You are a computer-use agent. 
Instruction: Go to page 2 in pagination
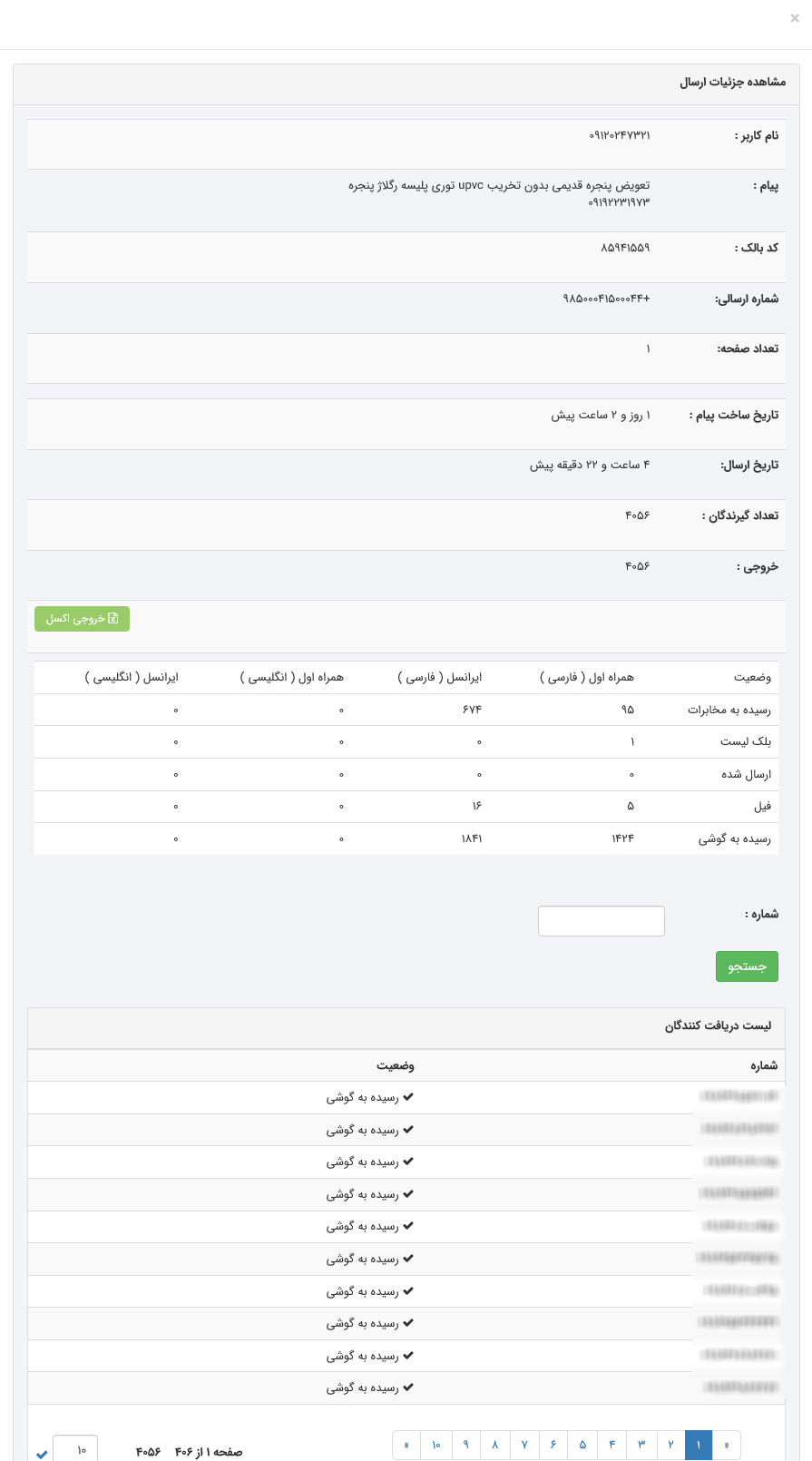click(670, 1445)
